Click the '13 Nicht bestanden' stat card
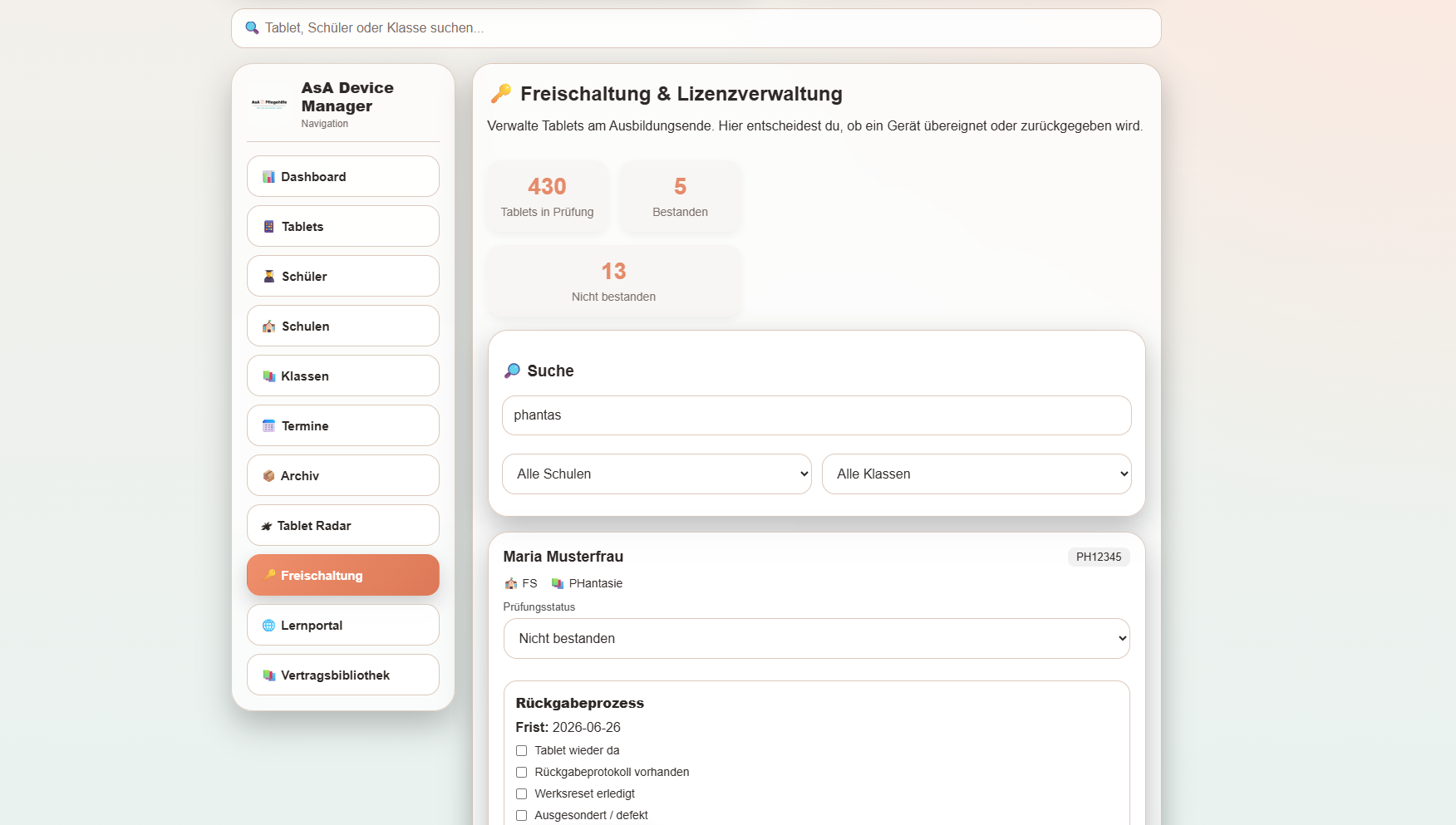The image size is (1456, 825). point(613,282)
